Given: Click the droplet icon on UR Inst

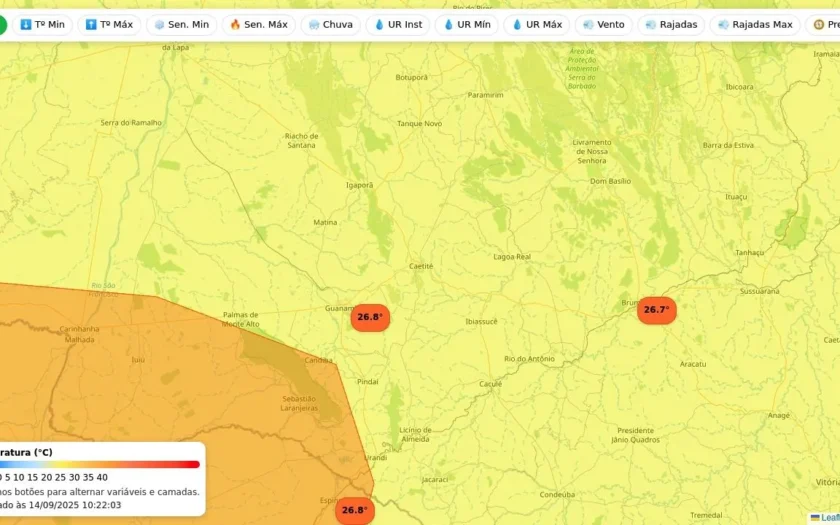Looking at the screenshot, I should 379,25.
